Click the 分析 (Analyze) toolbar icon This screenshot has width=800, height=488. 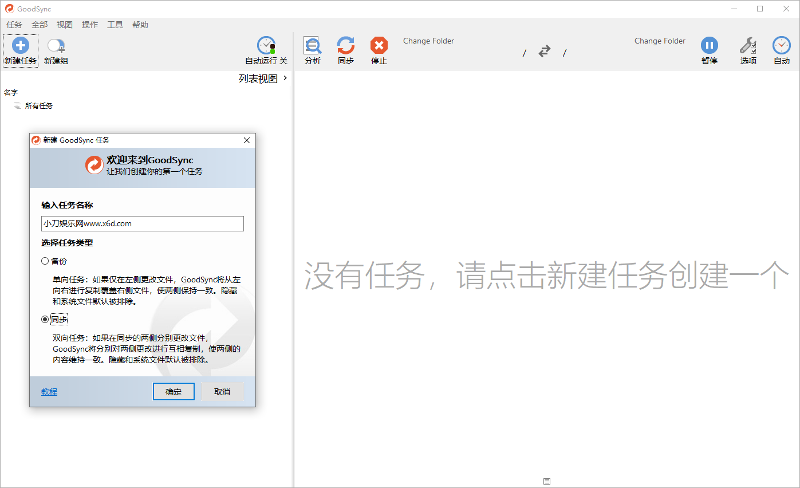click(x=312, y=46)
